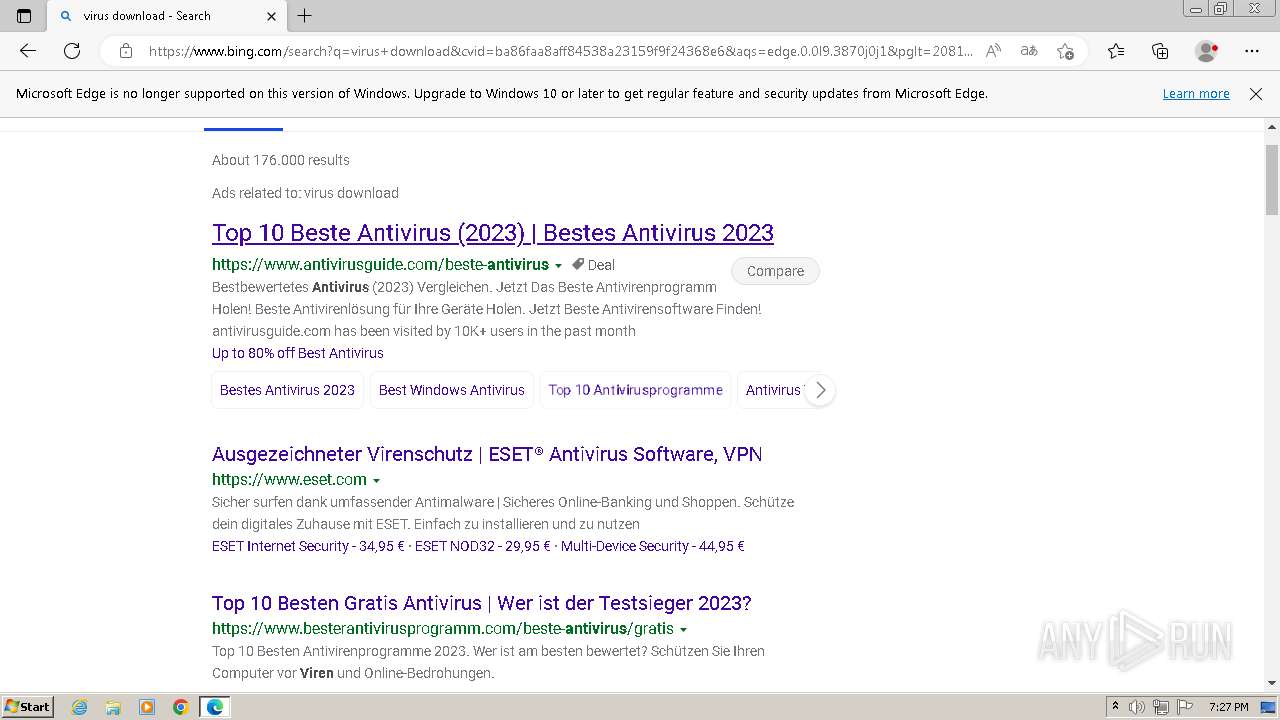View site information lock icon
The image size is (1280, 720).
(x=126, y=51)
